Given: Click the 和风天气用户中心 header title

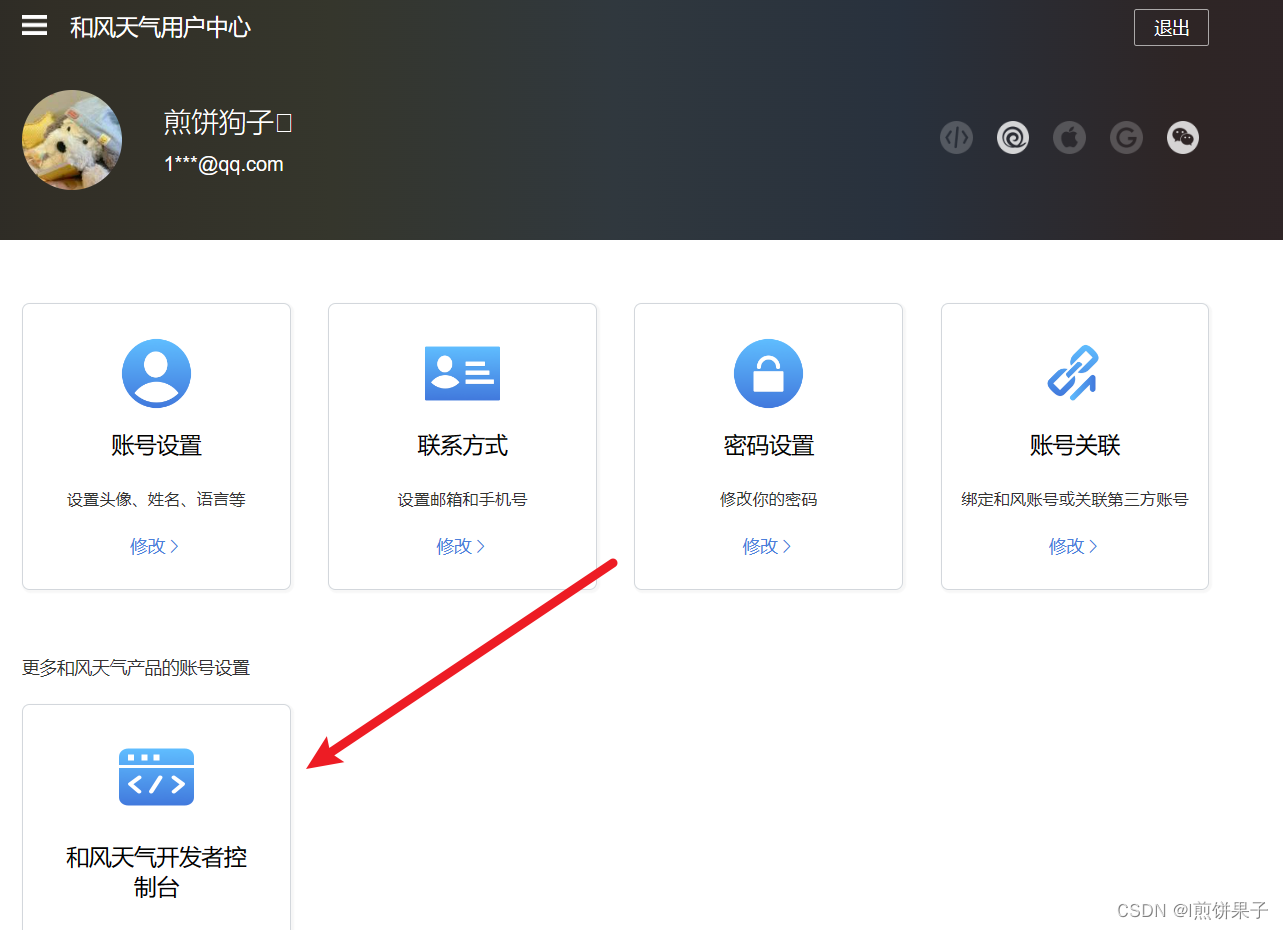Looking at the screenshot, I should (160, 27).
